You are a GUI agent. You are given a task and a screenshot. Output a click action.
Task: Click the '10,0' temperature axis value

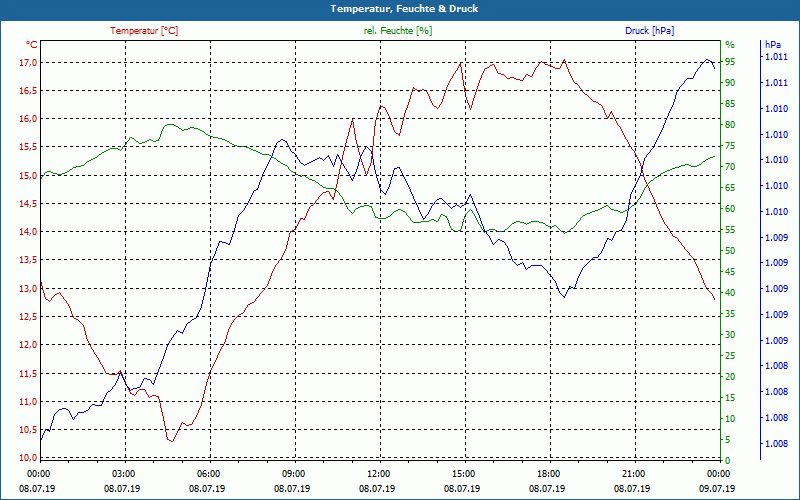point(29,457)
